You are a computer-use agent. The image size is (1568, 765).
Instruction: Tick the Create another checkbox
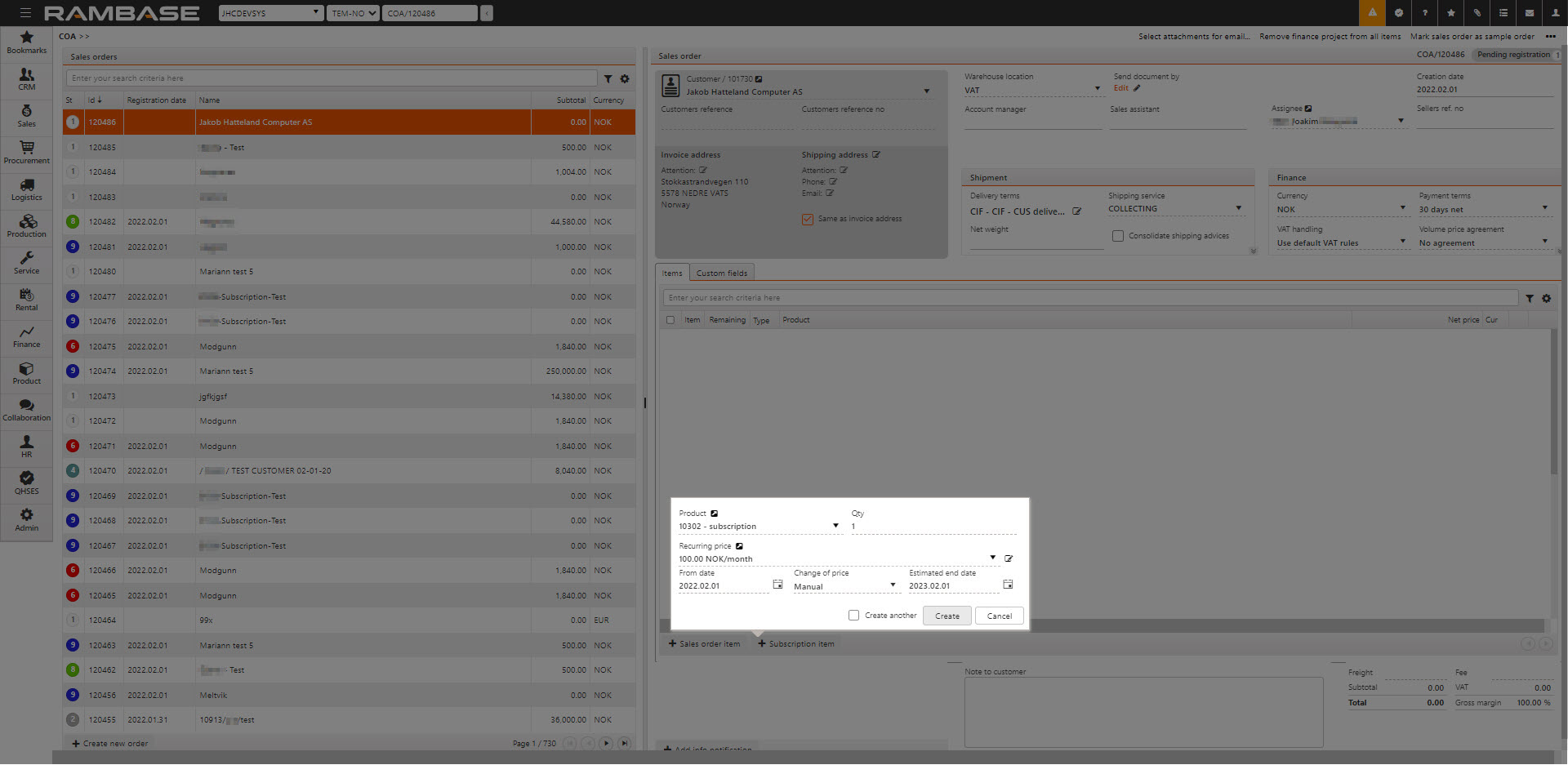click(853, 616)
